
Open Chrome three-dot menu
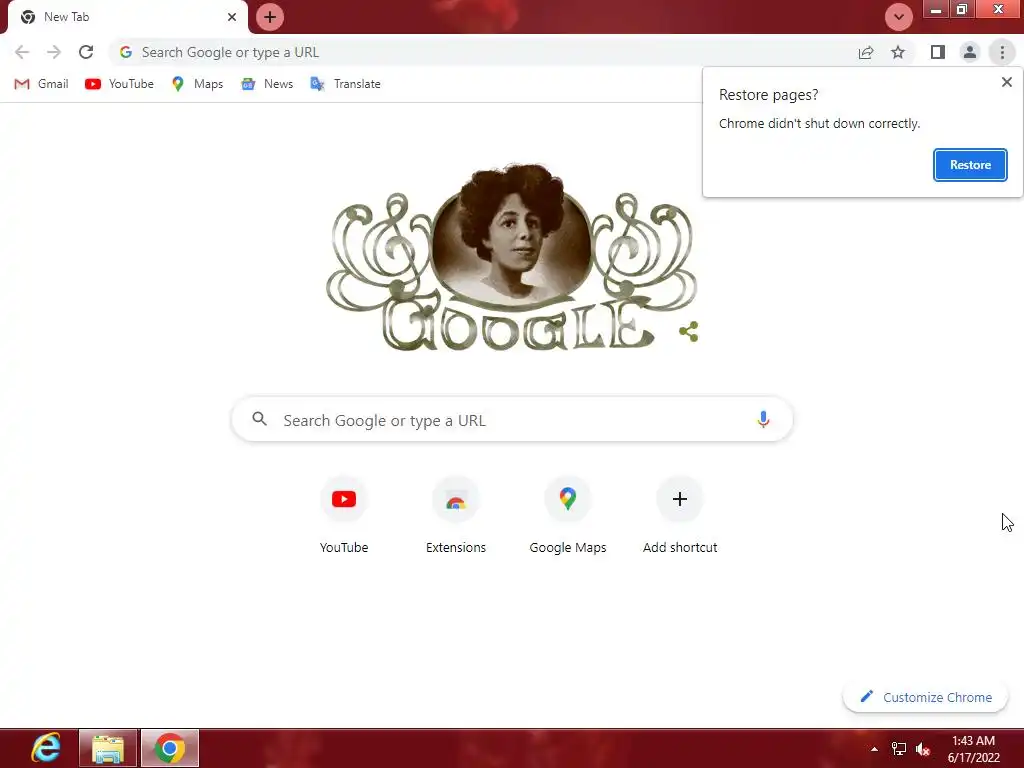coord(1002,52)
